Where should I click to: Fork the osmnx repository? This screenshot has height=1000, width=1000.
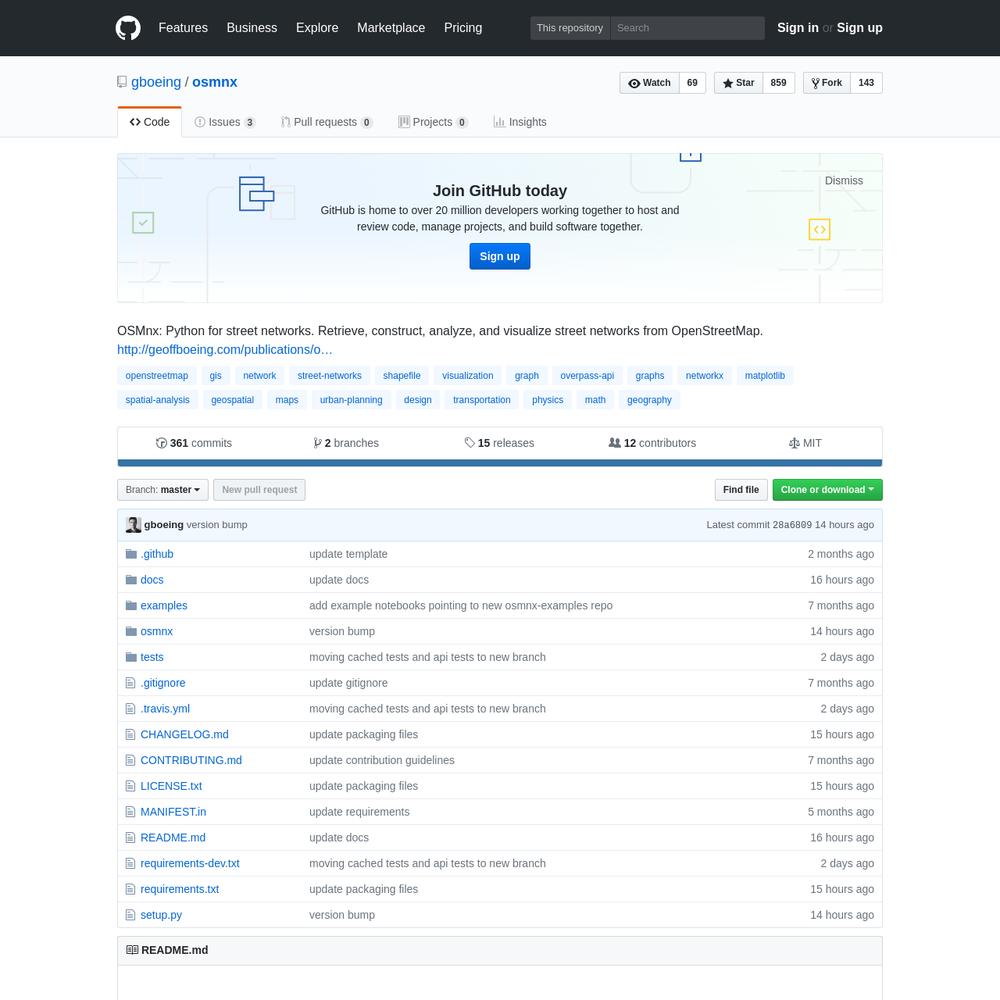pyautogui.click(x=827, y=83)
